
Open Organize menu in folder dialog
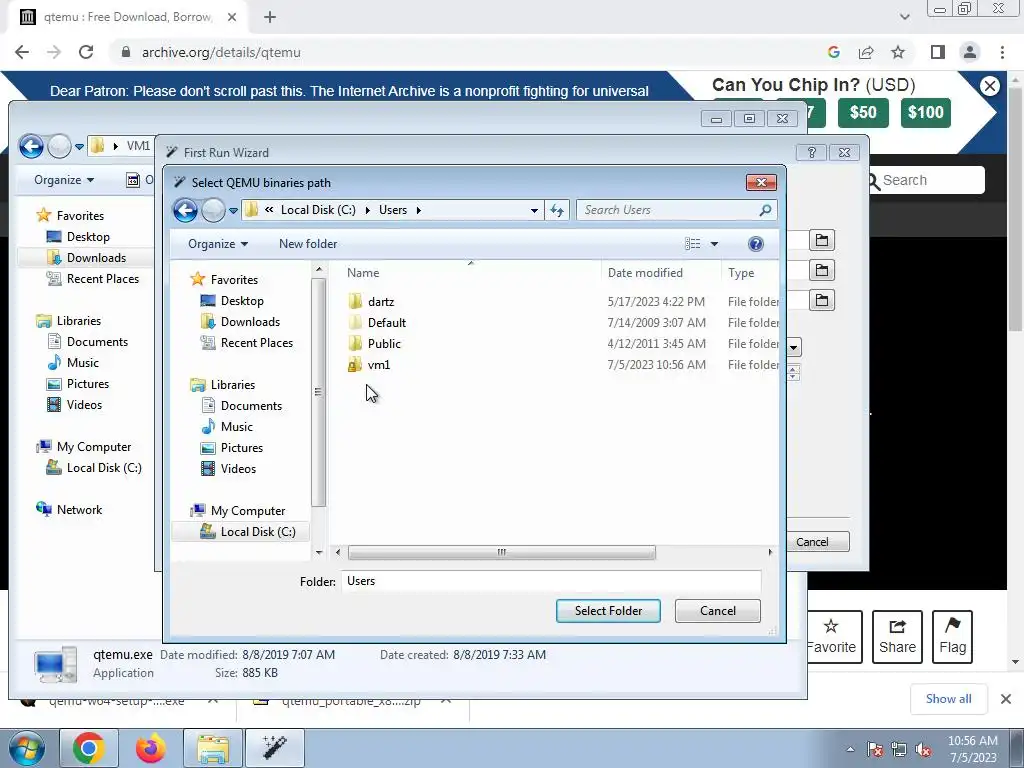point(218,244)
